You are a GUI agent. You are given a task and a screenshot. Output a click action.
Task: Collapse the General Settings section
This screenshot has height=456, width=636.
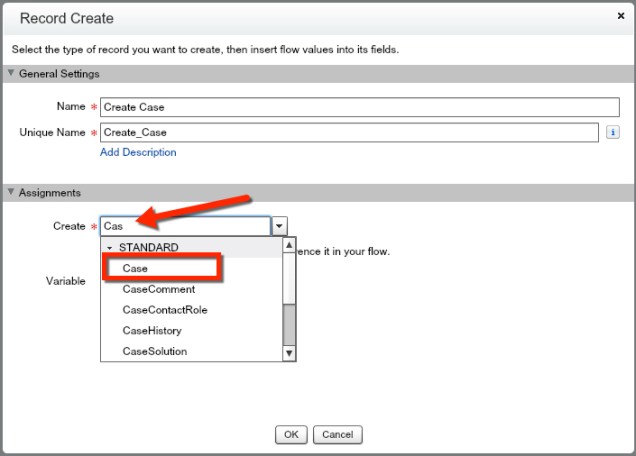(x=11, y=74)
